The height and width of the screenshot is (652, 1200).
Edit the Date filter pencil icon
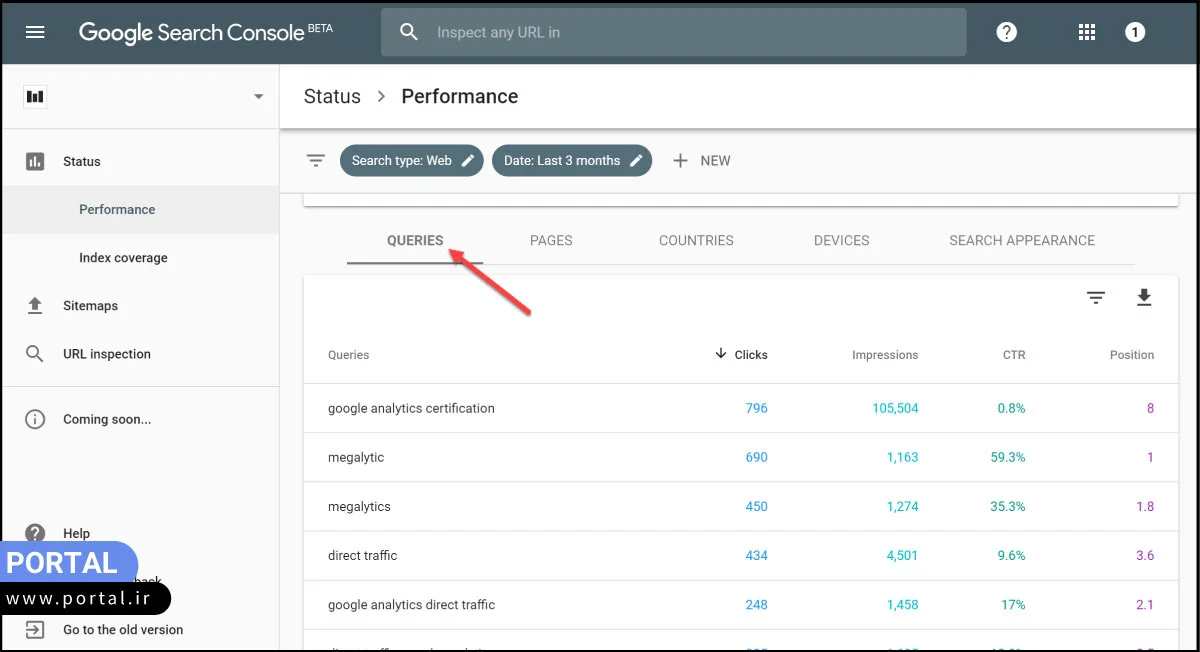point(637,160)
